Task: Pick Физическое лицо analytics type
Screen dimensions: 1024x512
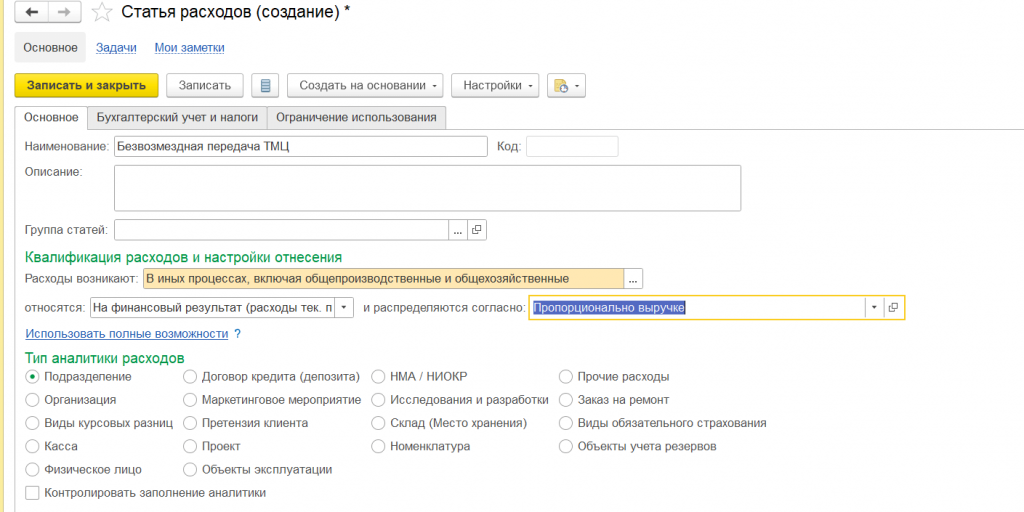Action: click(x=32, y=470)
